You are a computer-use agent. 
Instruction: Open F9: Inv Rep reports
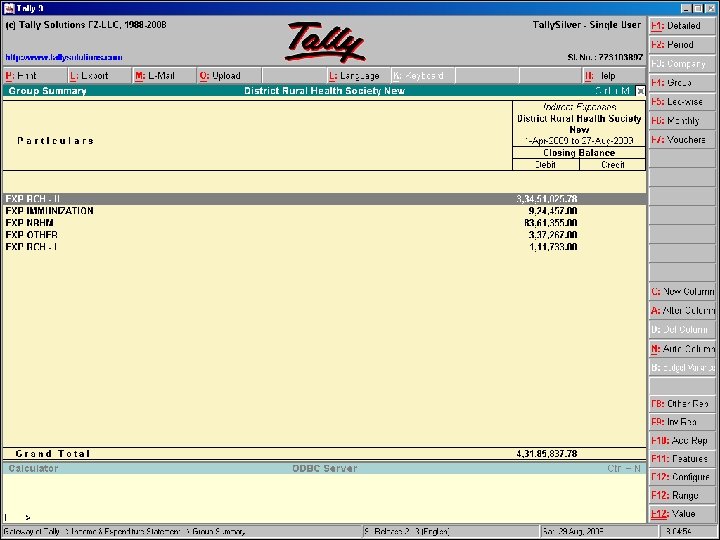682,422
